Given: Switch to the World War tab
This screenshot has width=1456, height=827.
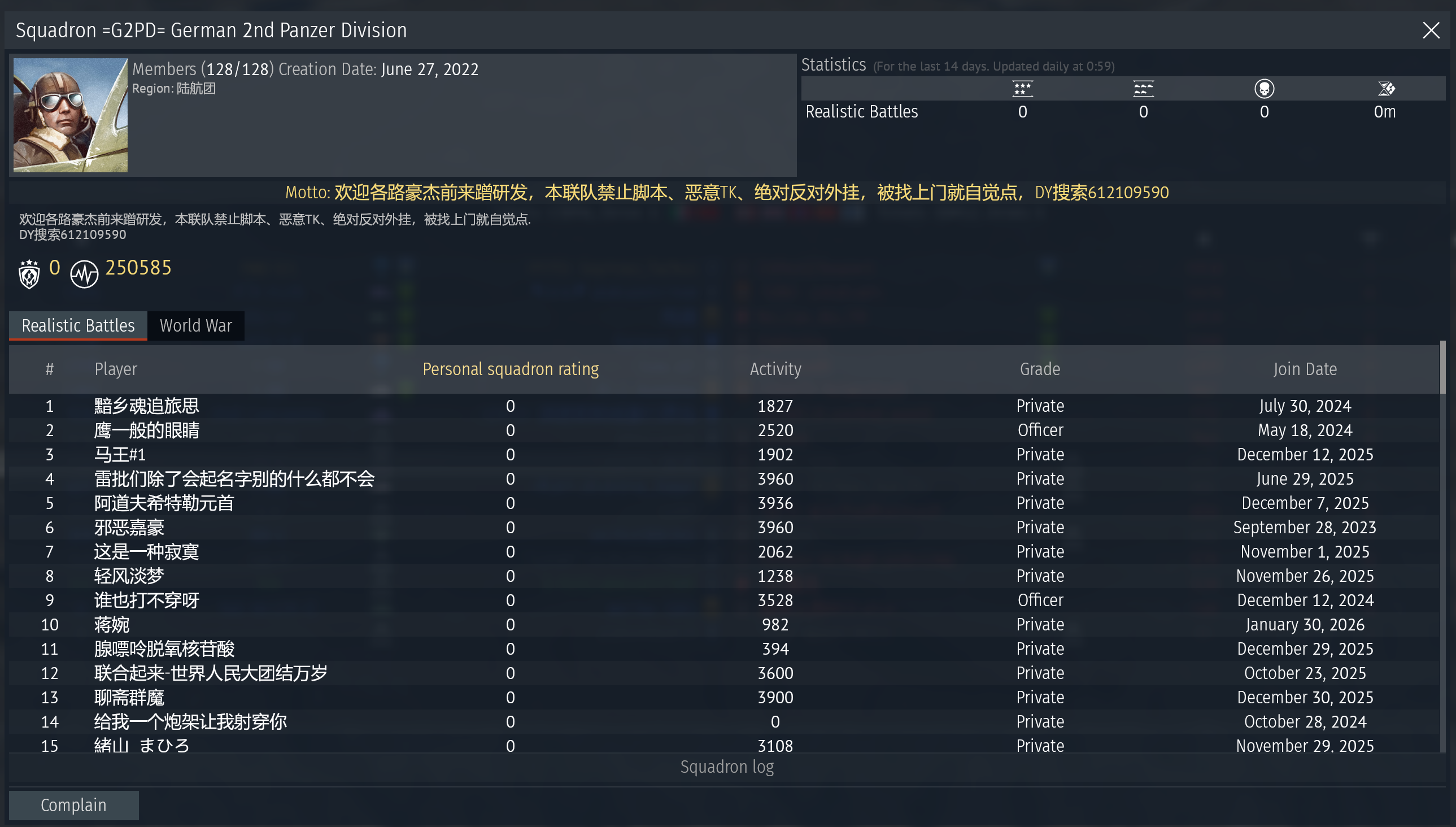Looking at the screenshot, I should (196, 325).
